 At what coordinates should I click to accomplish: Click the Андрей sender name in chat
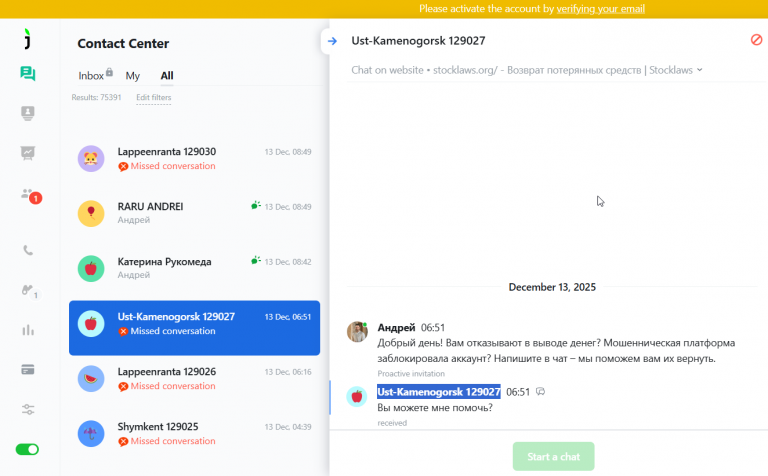[396, 327]
